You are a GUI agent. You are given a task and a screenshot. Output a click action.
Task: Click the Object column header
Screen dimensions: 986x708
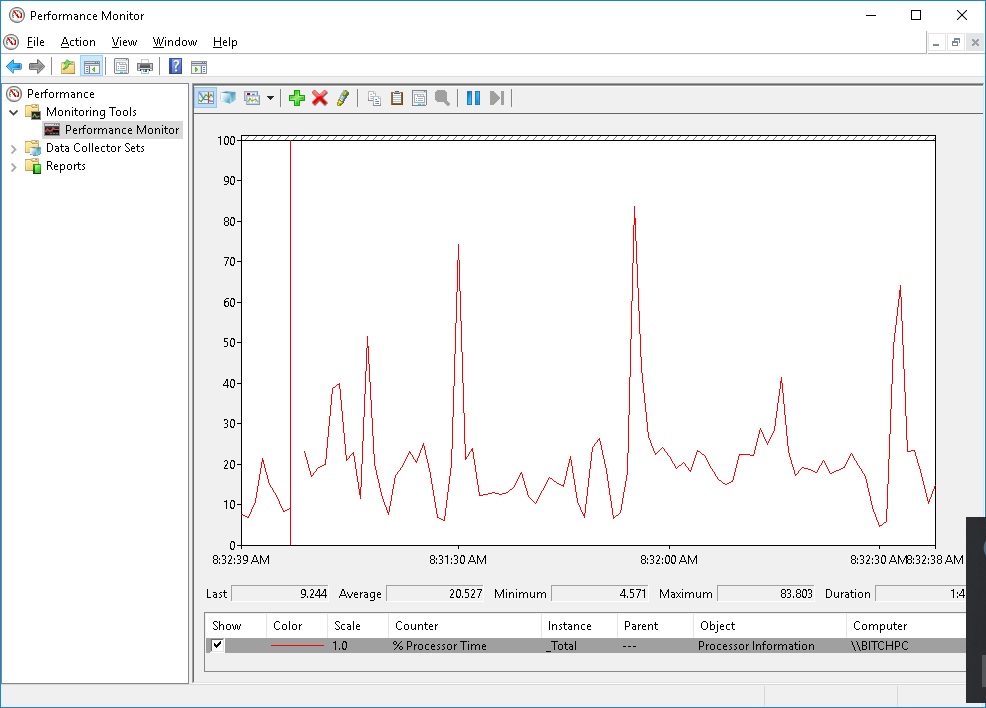coord(769,626)
